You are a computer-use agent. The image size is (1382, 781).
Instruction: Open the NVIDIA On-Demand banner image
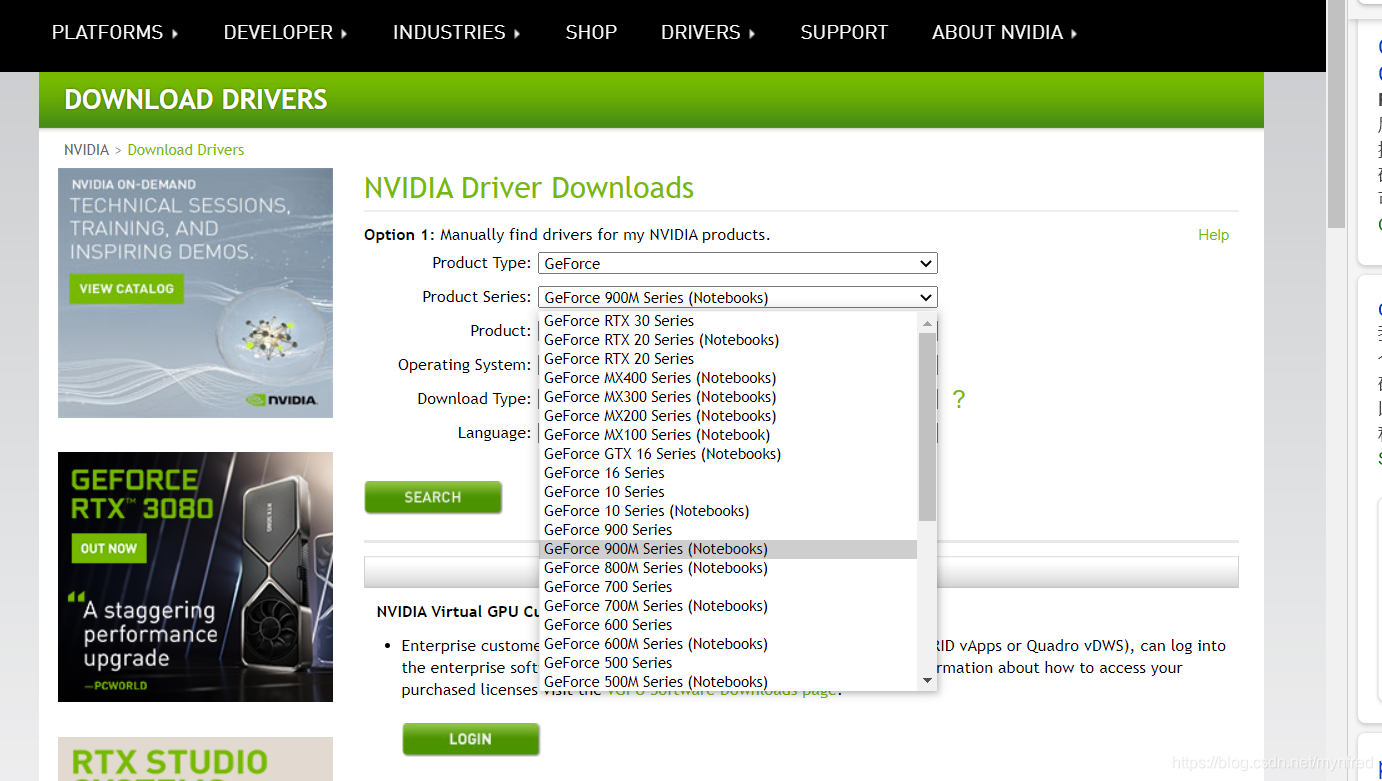coord(195,293)
